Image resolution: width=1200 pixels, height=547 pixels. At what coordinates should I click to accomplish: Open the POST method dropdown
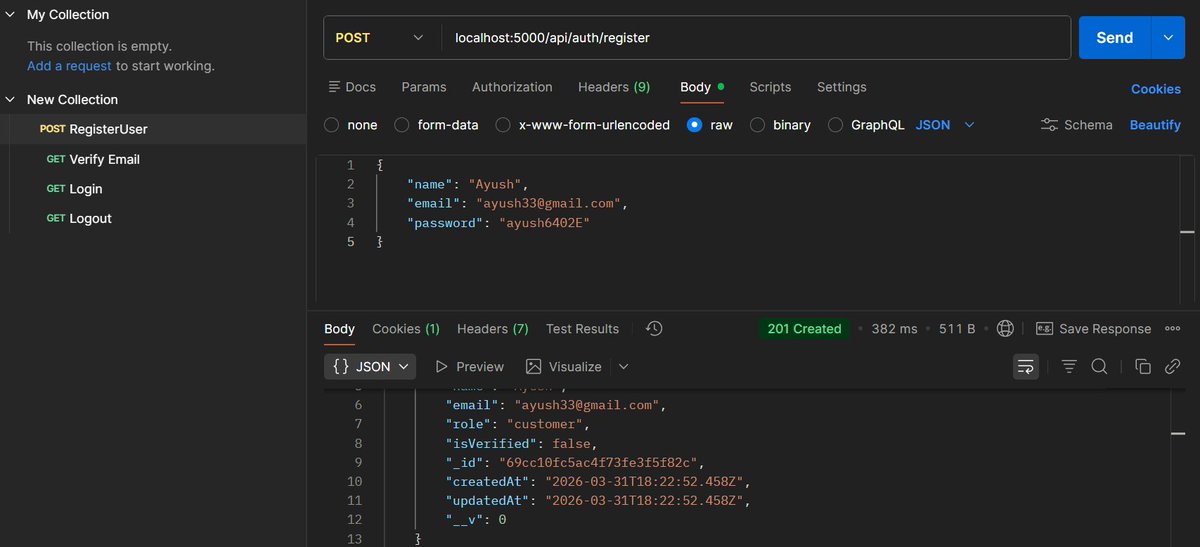pyautogui.click(x=381, y=37)
